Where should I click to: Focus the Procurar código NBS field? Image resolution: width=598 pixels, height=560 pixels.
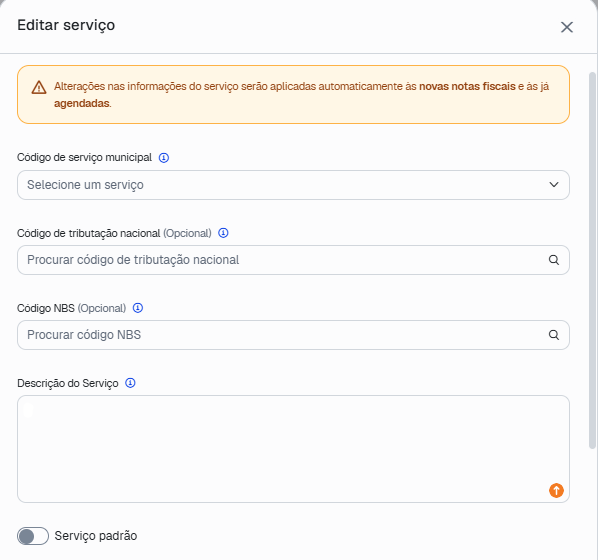(x=293, y=335)
